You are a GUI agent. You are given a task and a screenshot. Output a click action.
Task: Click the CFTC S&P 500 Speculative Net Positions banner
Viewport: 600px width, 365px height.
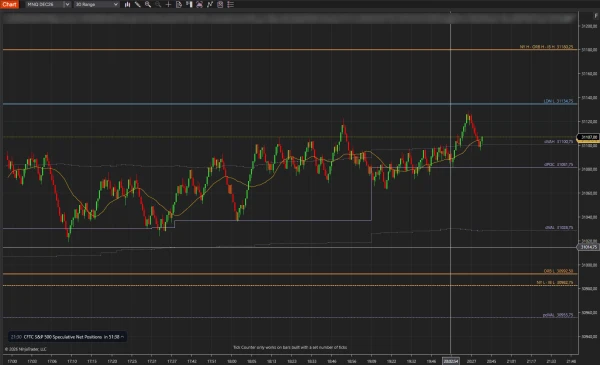[x=67, y=337]
